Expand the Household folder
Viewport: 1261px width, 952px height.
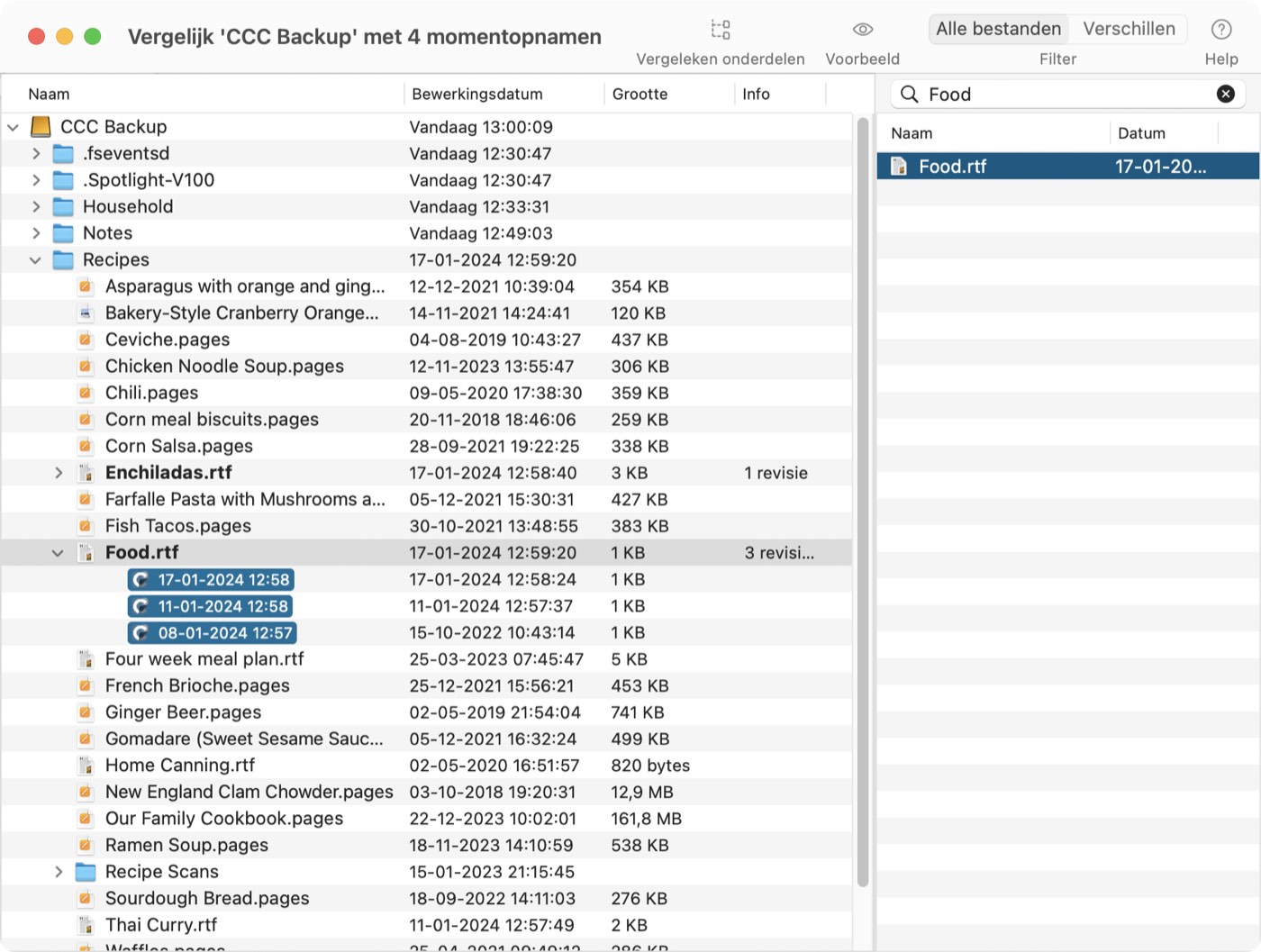[x=36, y=206]
